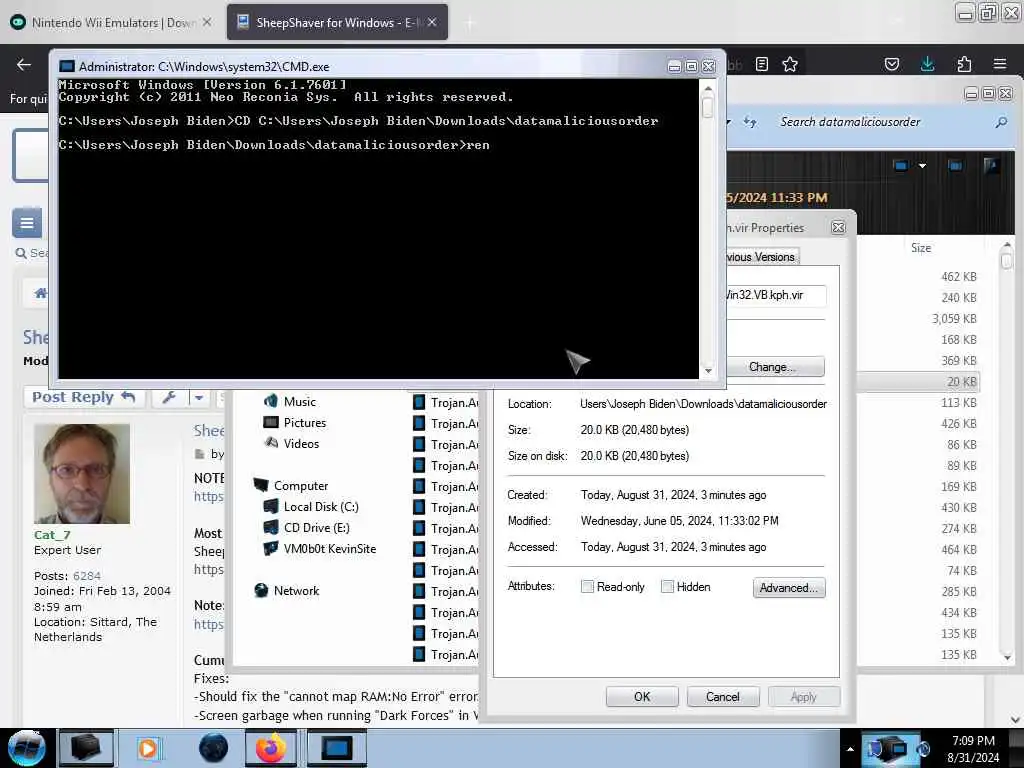Open Explorer change view dropdown arrow
The image size is (1024, 768).
pyautogui.click(x=922, y=166)
